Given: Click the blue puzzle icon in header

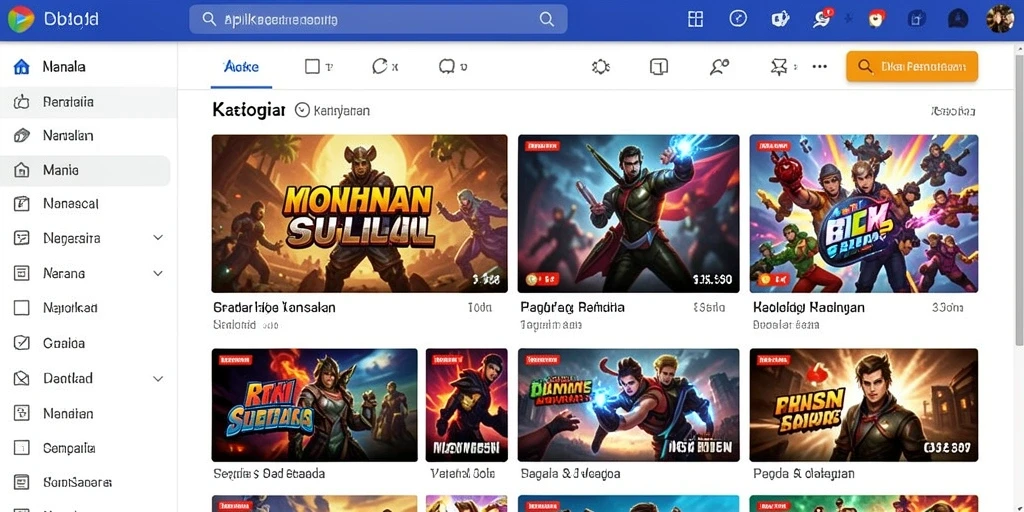Looking at the screenshot, I should tap(918, 19).
